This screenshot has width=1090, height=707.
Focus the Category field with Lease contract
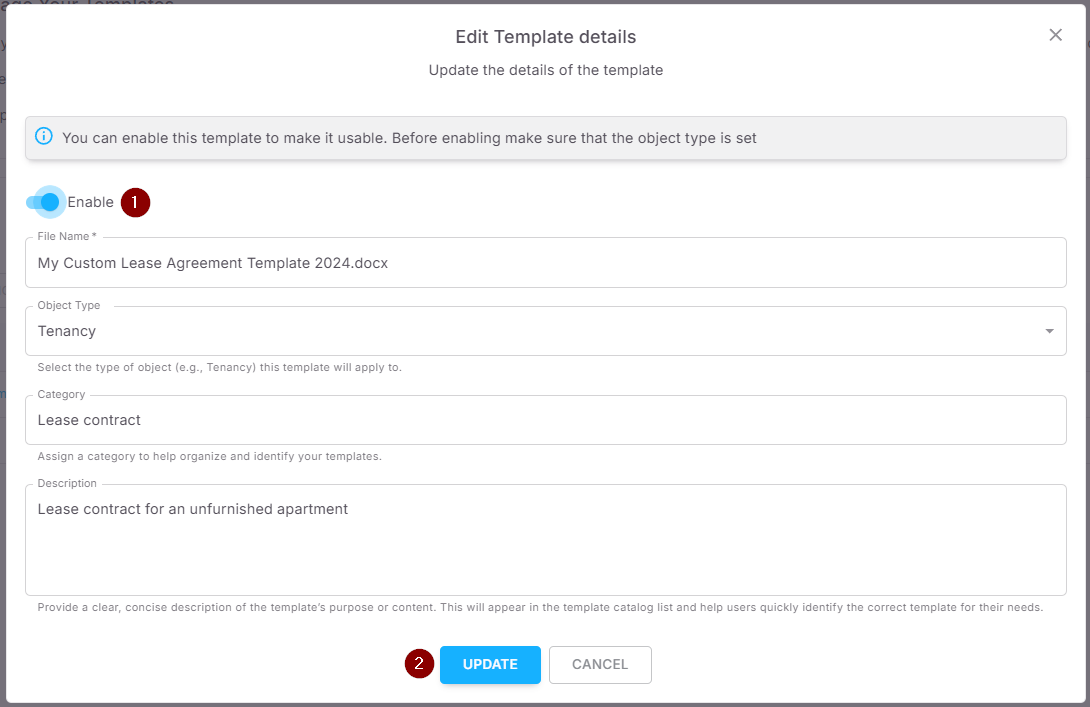[545, 420]
